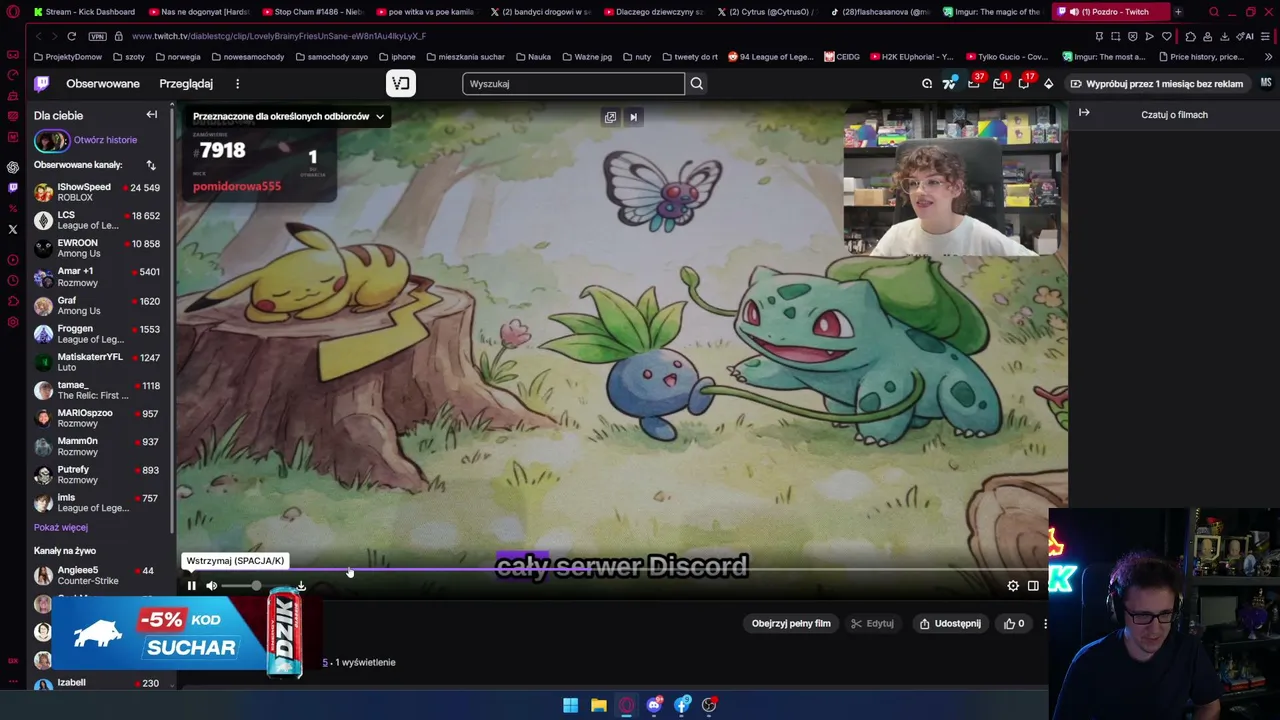This screenshot has height=720, width=1280.
Task: Click the Putrefy channel entry
Action: point(97,475)
